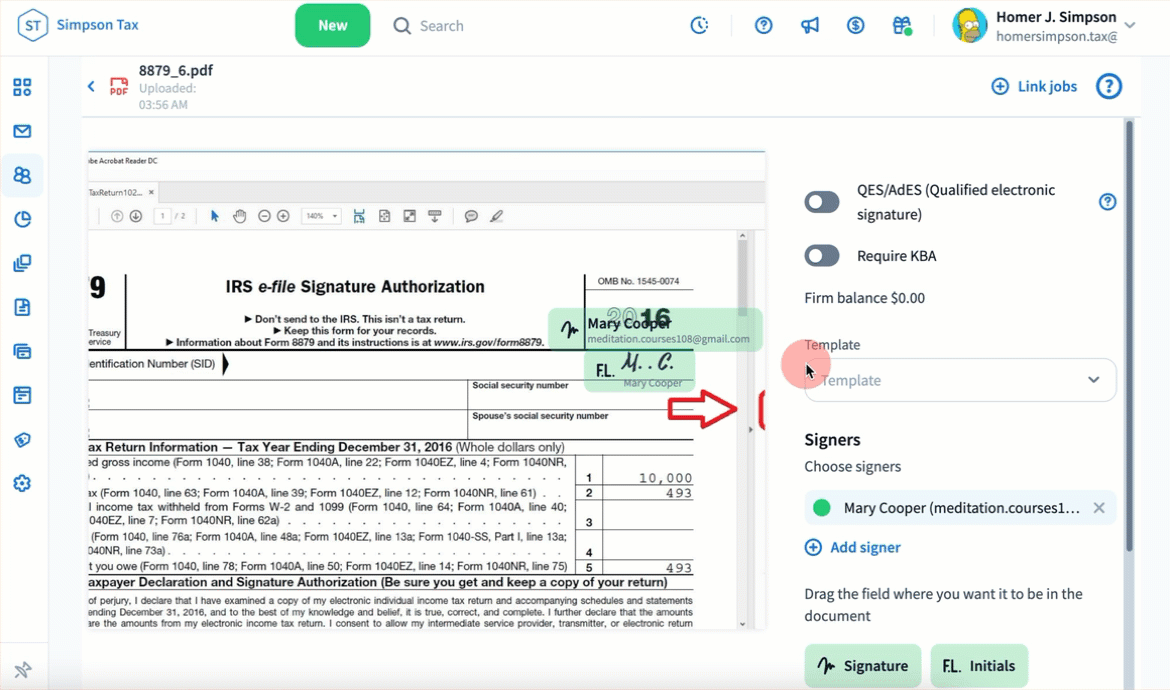The height and width of the screenshot is (690, 1170).
Task: Click the gift box icon in header
Action: [902, 26]
